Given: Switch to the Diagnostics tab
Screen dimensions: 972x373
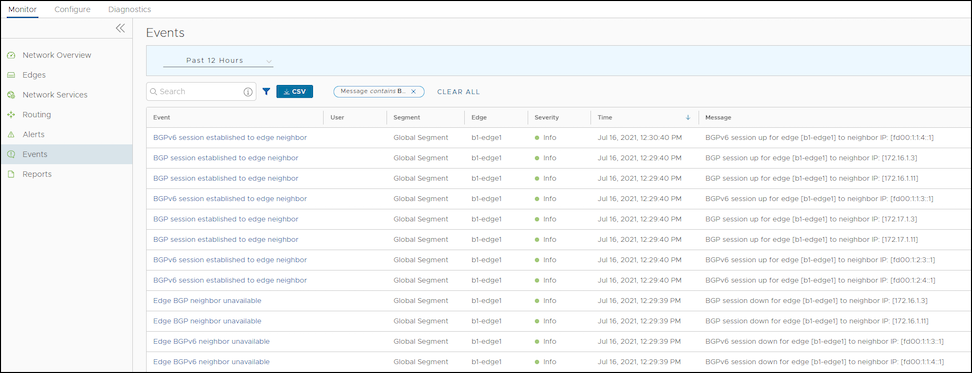Looking at the screenshot, I should [x=129, y=9].
